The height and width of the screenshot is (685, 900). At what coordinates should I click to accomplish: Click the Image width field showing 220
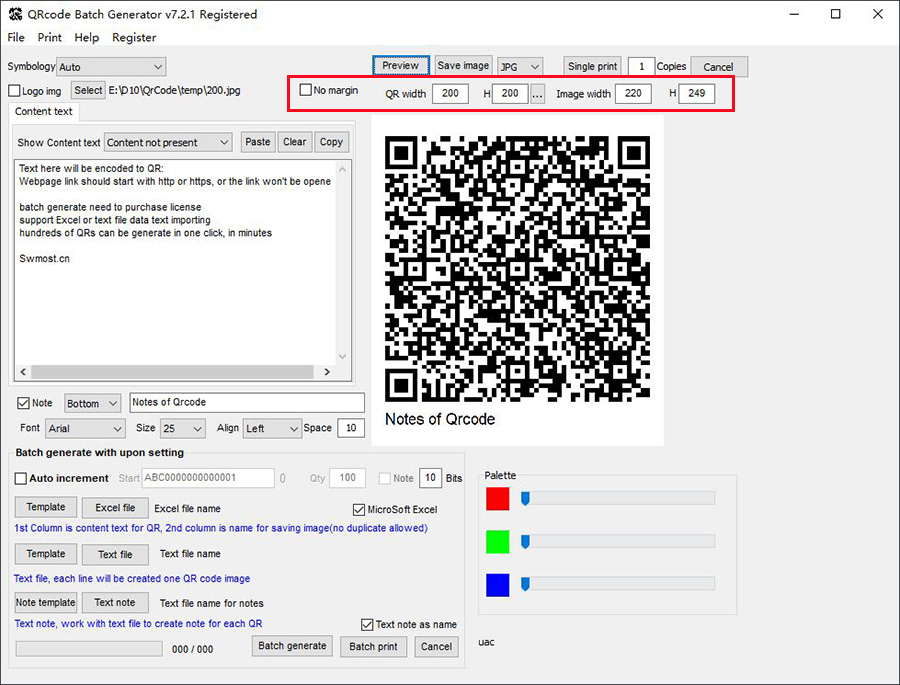click(633, 93)
